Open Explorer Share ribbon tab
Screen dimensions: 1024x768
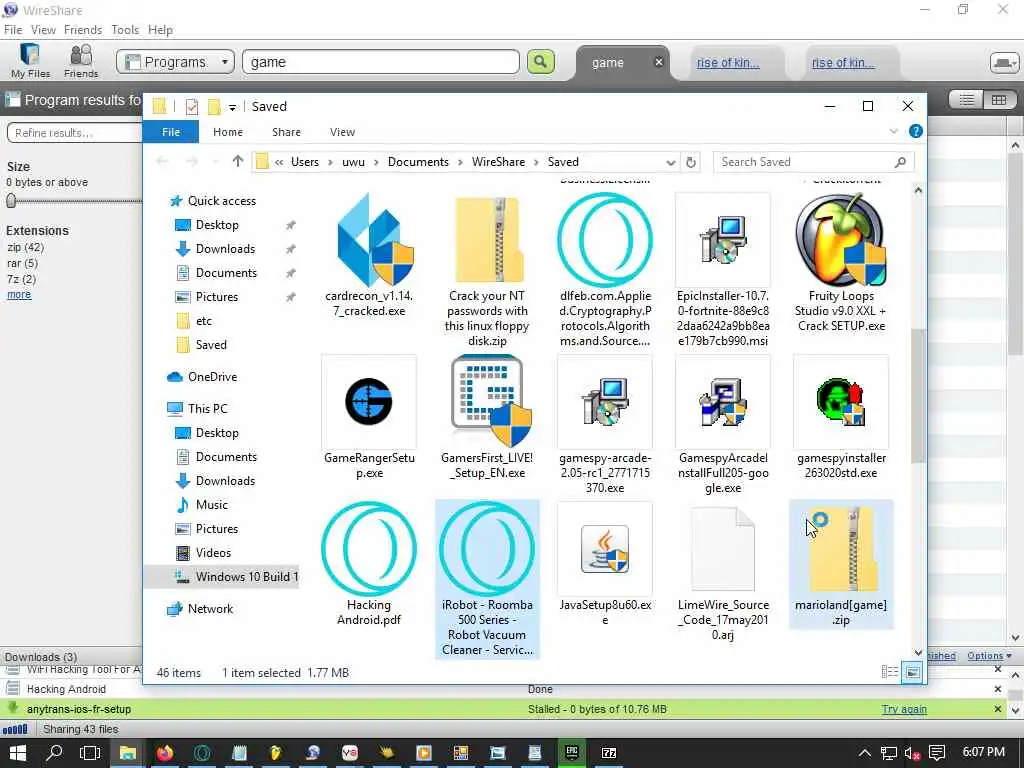pyautogui.click(x=287, y=132)
